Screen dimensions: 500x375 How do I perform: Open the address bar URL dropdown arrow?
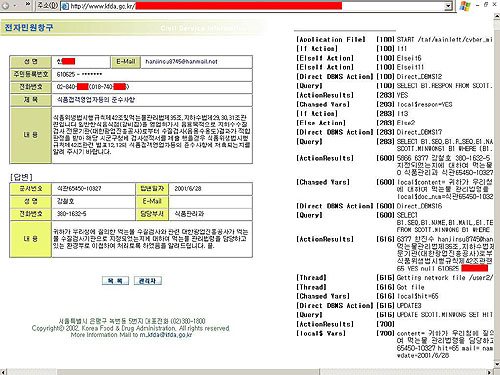click(x=448, y=6)
